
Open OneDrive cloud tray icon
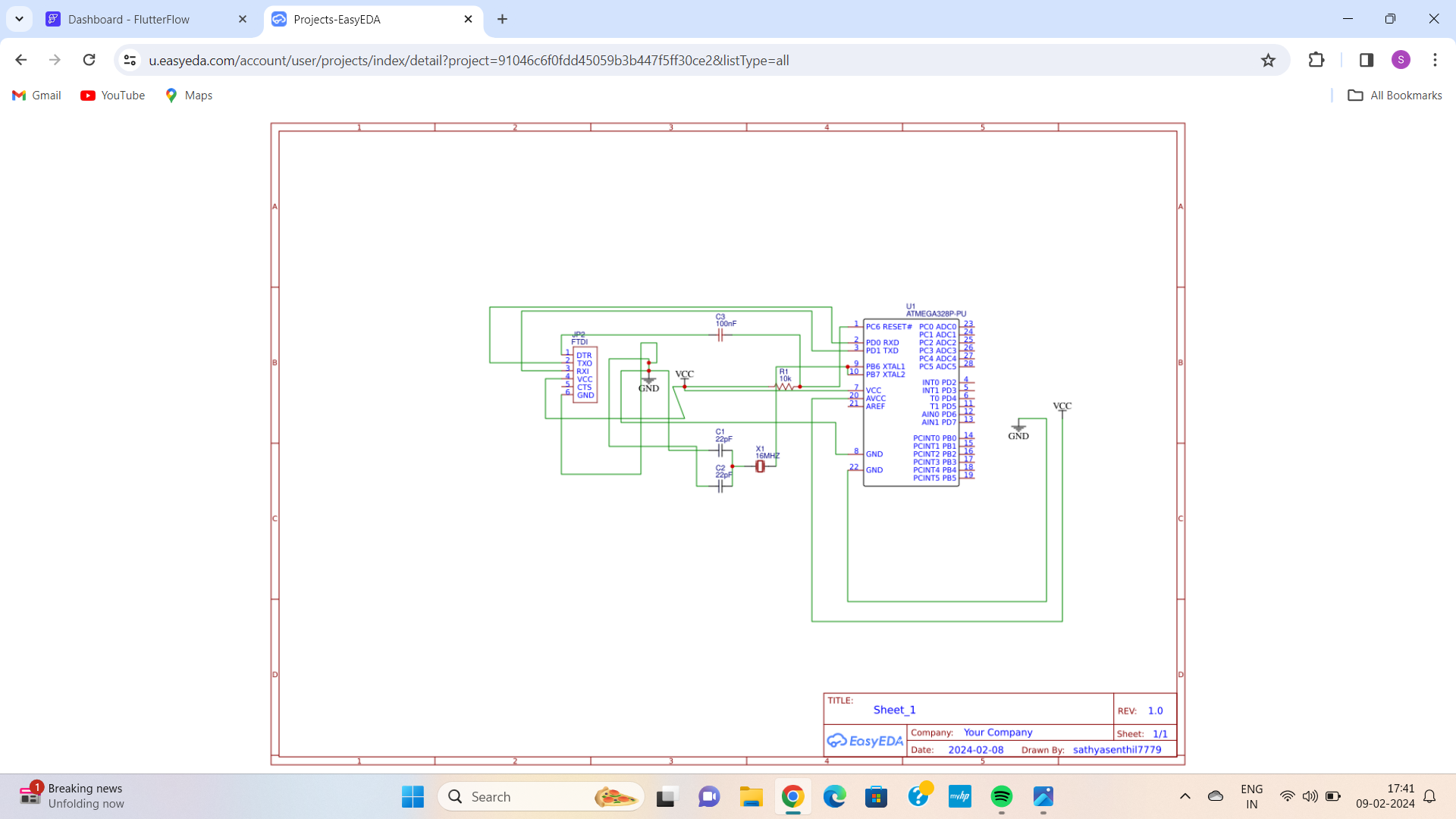coord(1215,796)
